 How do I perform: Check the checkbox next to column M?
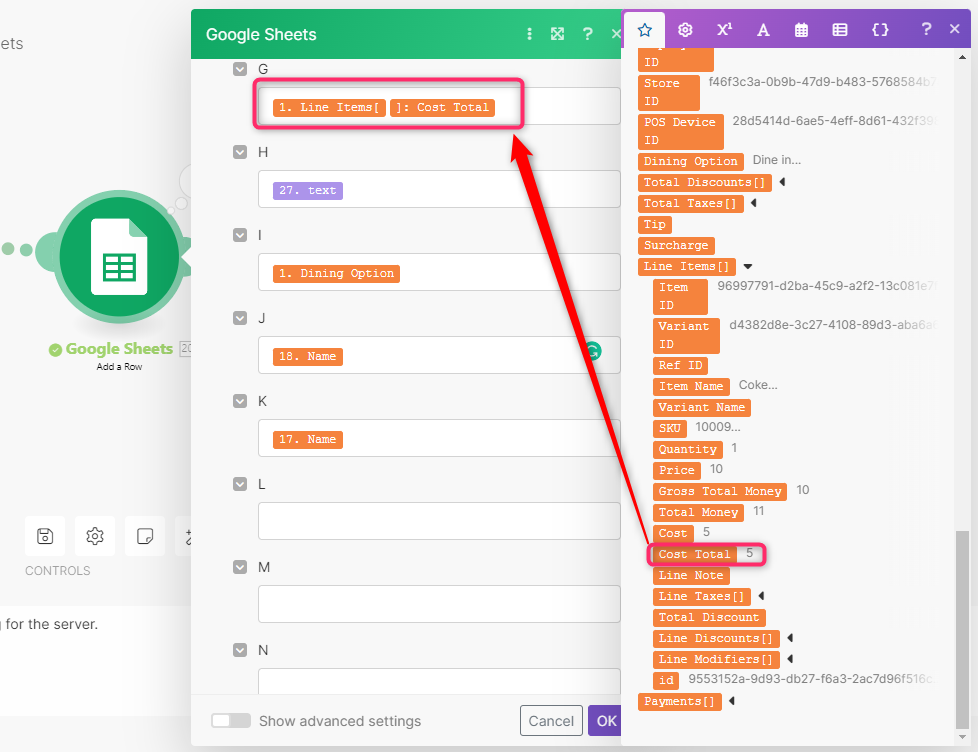coord(239,567)
